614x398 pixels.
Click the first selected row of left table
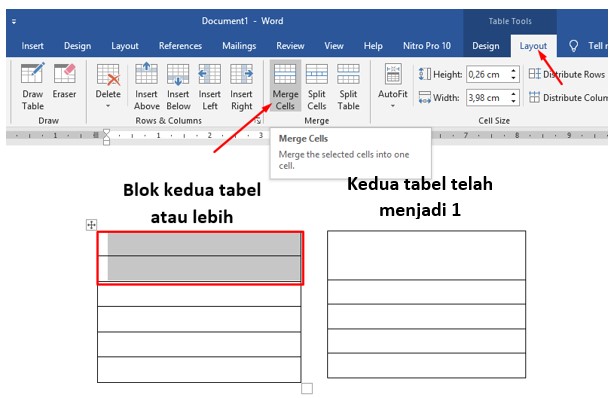[199, 244]
